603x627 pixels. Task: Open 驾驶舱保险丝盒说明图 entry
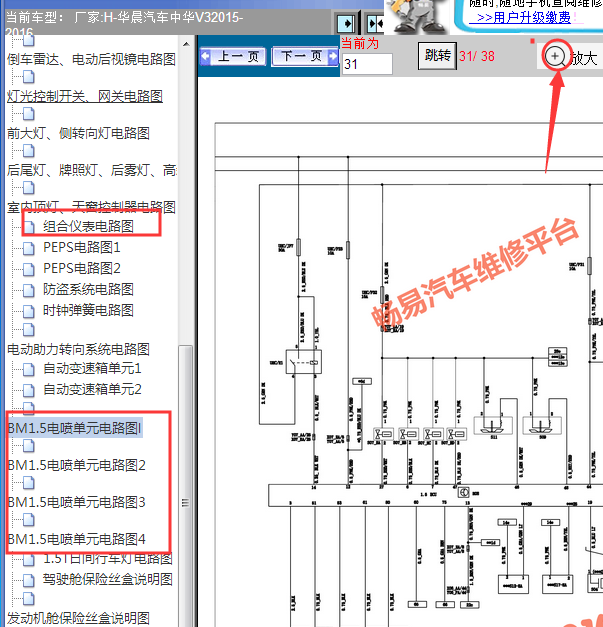108,579
